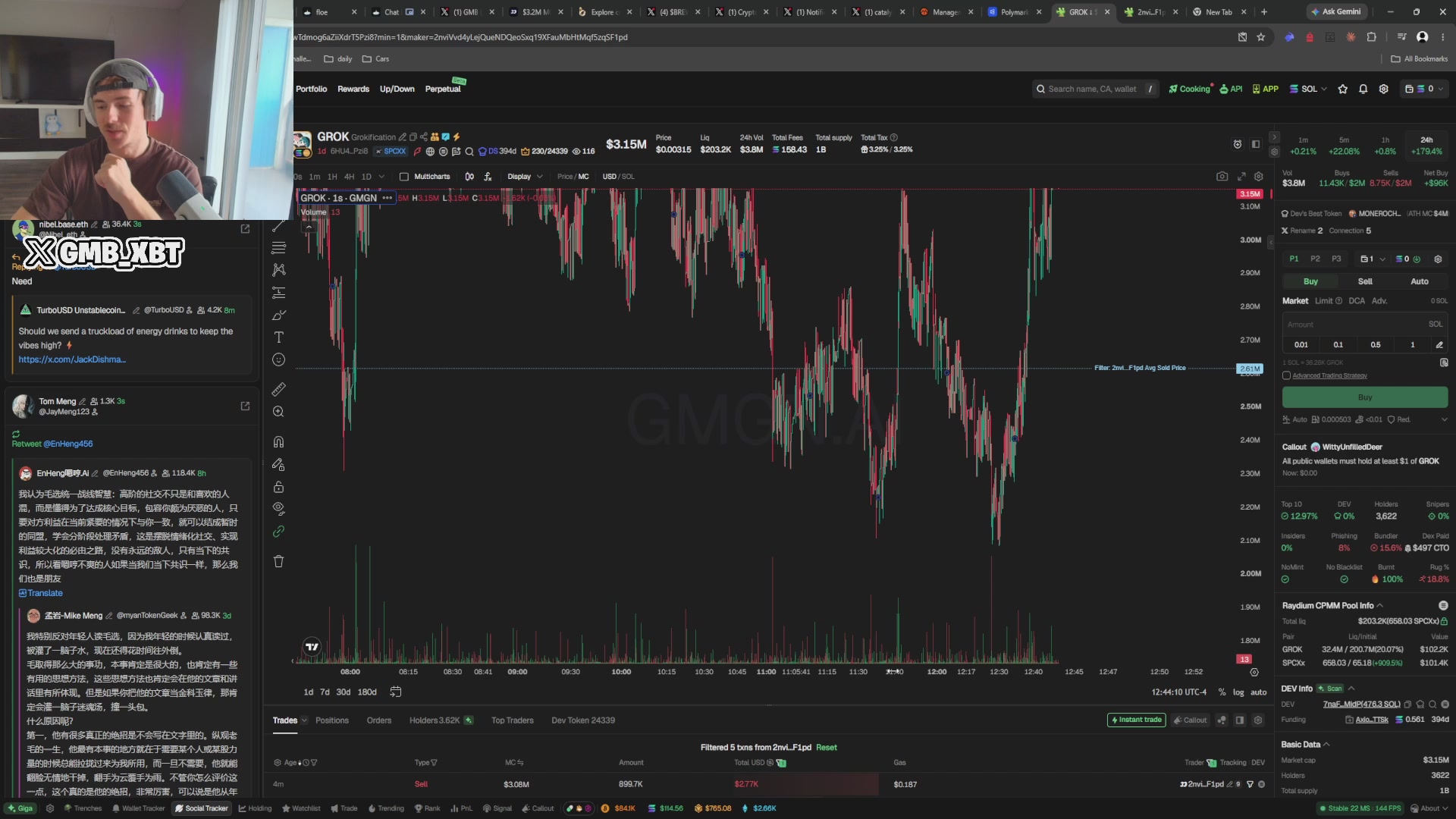Choose the pattern drawing tool

point(278,270)
